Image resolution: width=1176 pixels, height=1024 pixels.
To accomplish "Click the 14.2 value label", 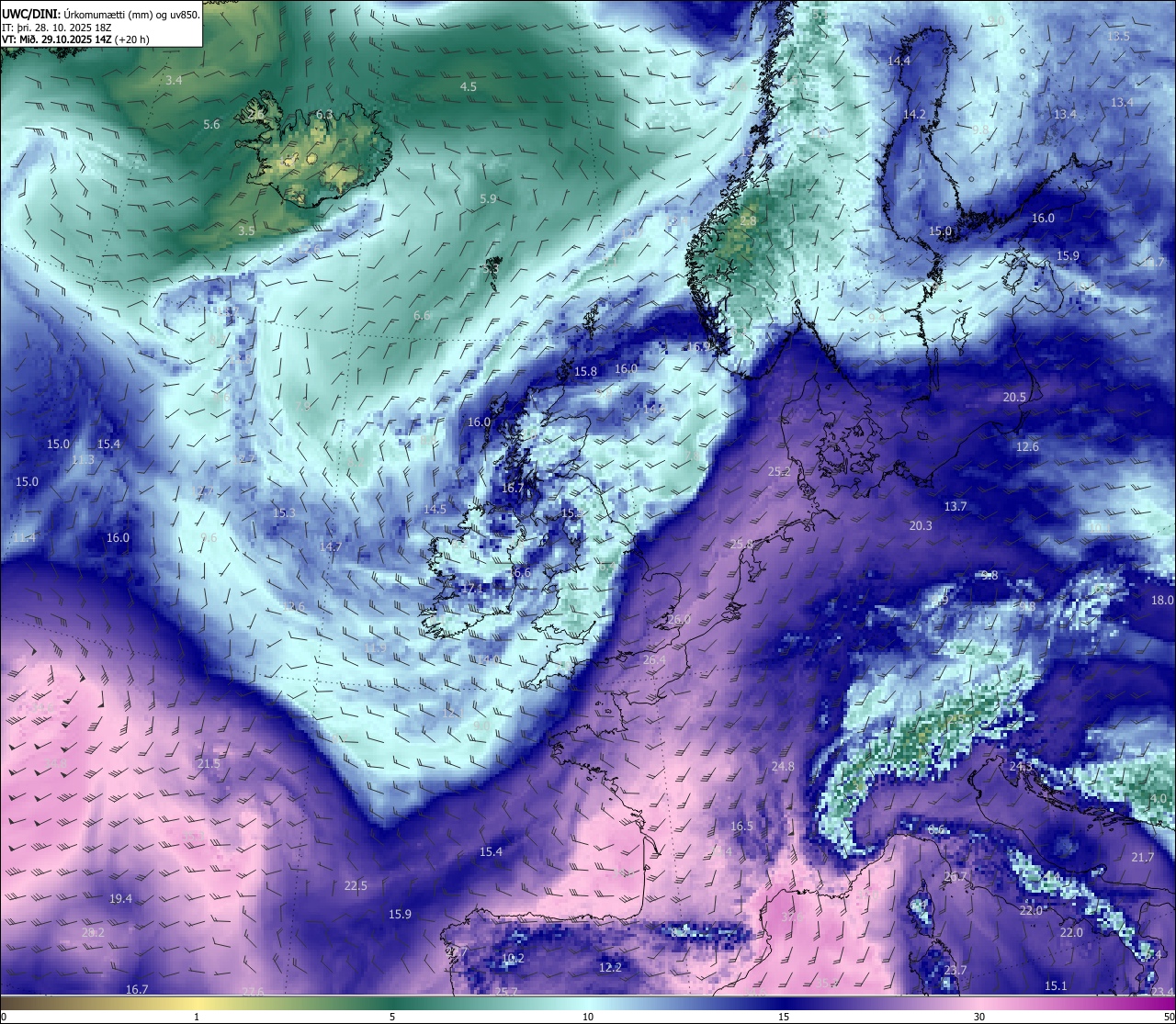I will click(914, 115).
